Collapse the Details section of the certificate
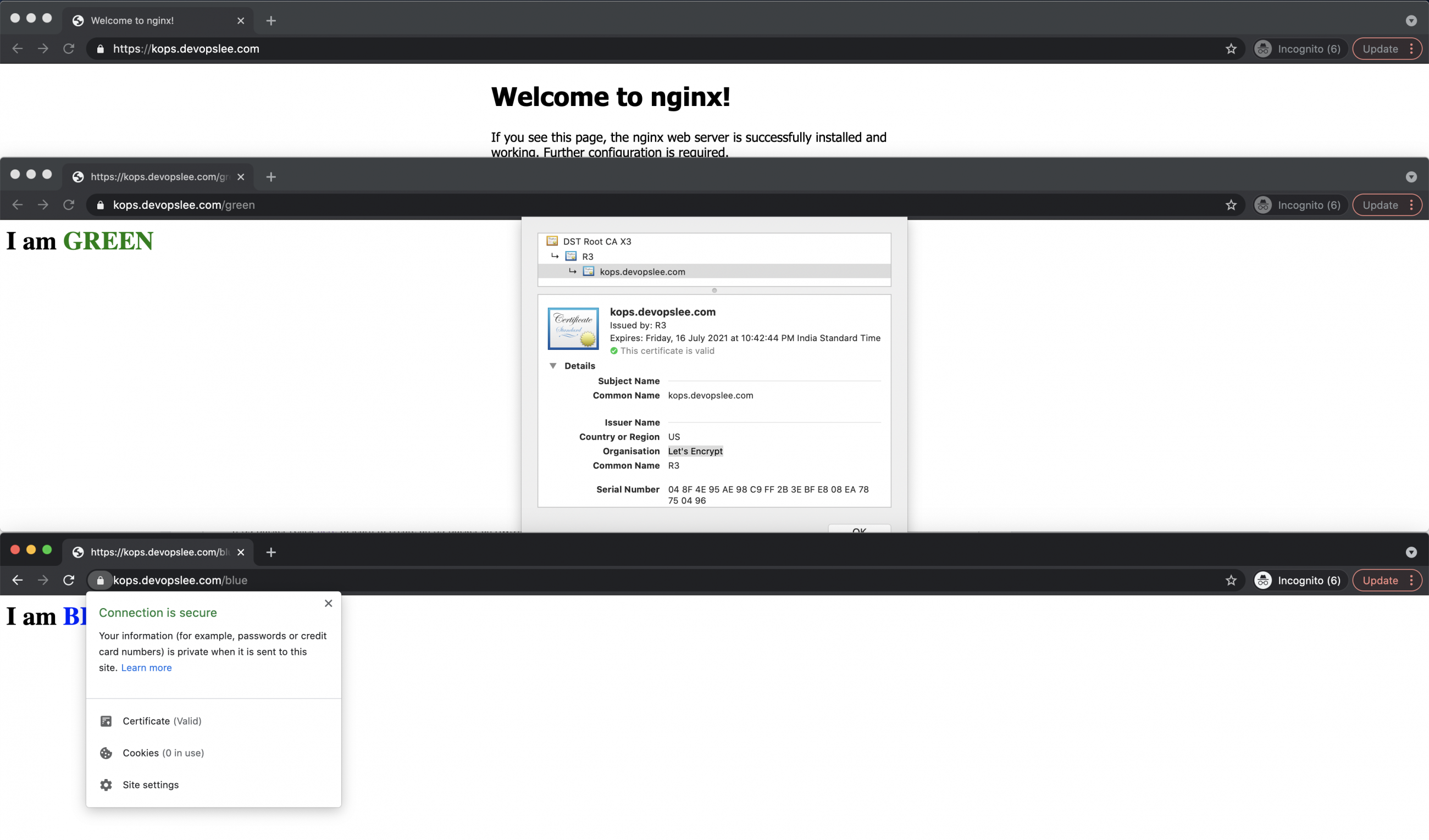The width and height of the screenshot is (1429, 840). (x=553, y=365)
